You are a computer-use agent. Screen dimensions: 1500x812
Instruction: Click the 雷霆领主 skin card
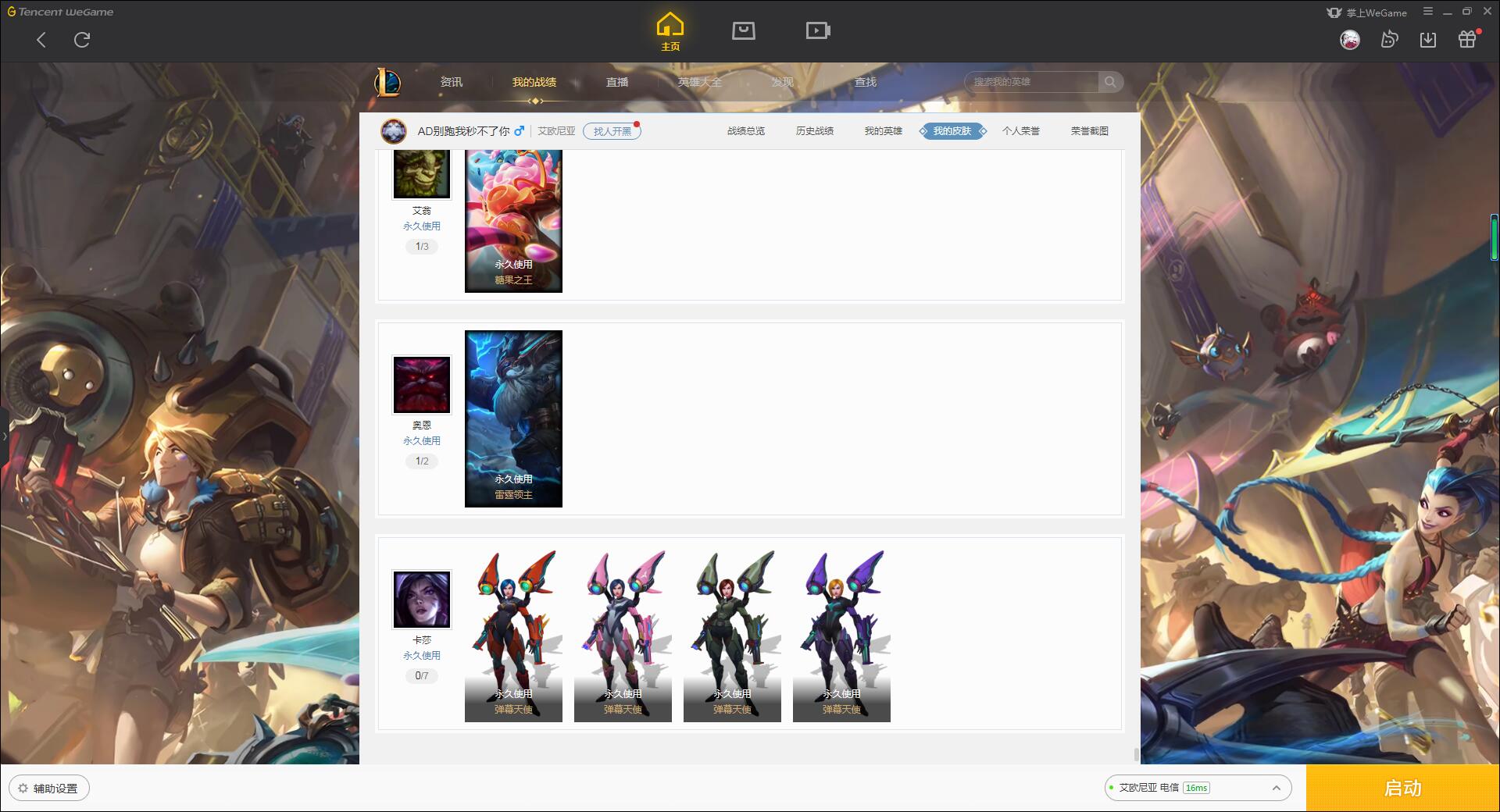point(513,418)
